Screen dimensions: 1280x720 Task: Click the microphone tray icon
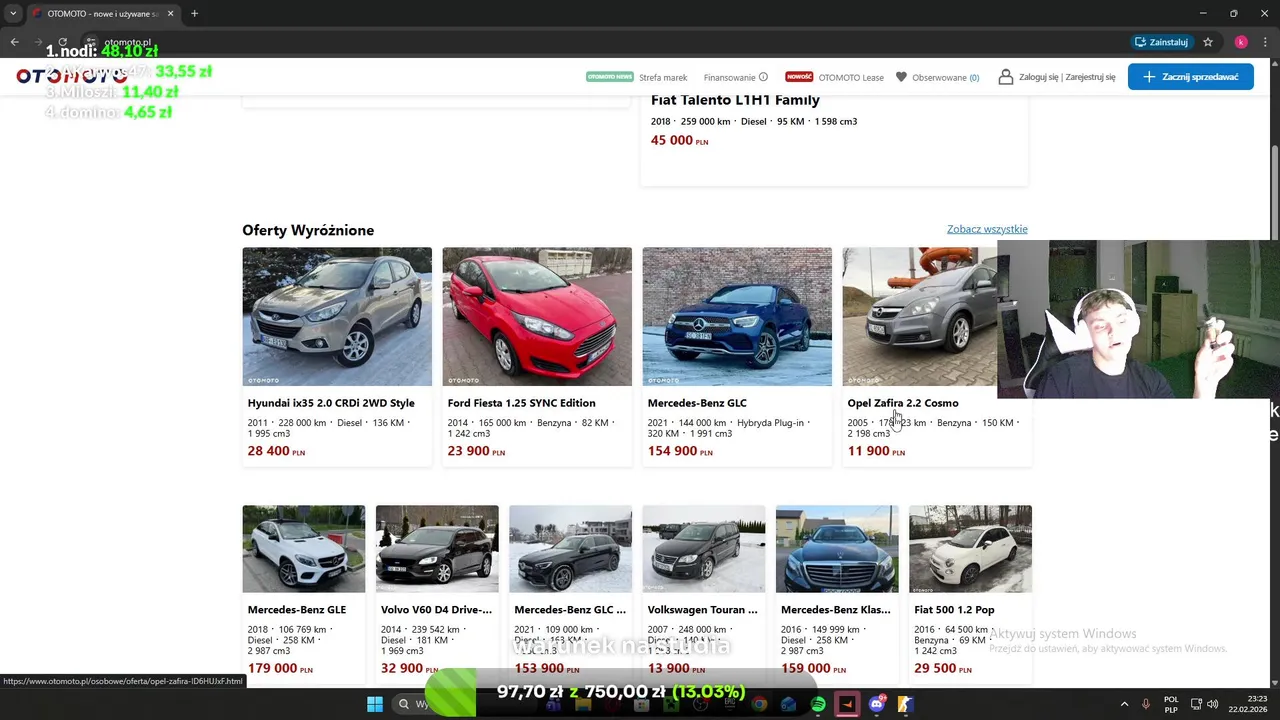1146,704
